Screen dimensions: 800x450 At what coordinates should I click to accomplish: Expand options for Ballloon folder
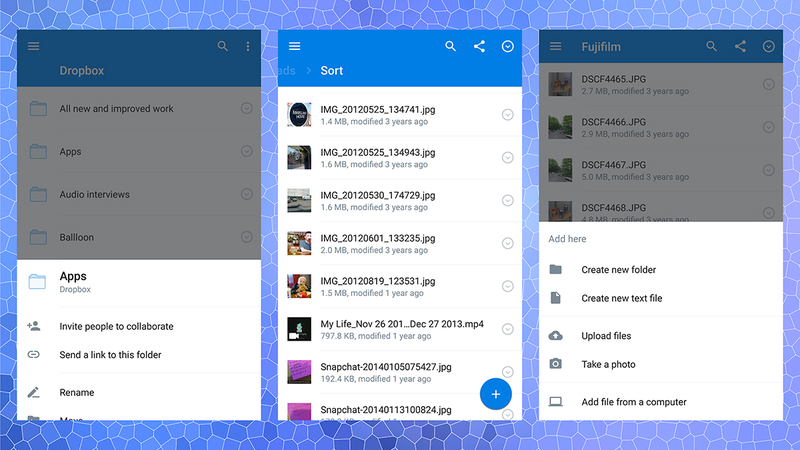pyautogui.click(x=246, y=237)
